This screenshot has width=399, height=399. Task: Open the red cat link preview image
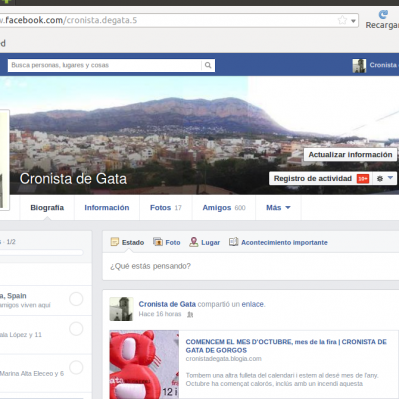[x=144, y=365]
